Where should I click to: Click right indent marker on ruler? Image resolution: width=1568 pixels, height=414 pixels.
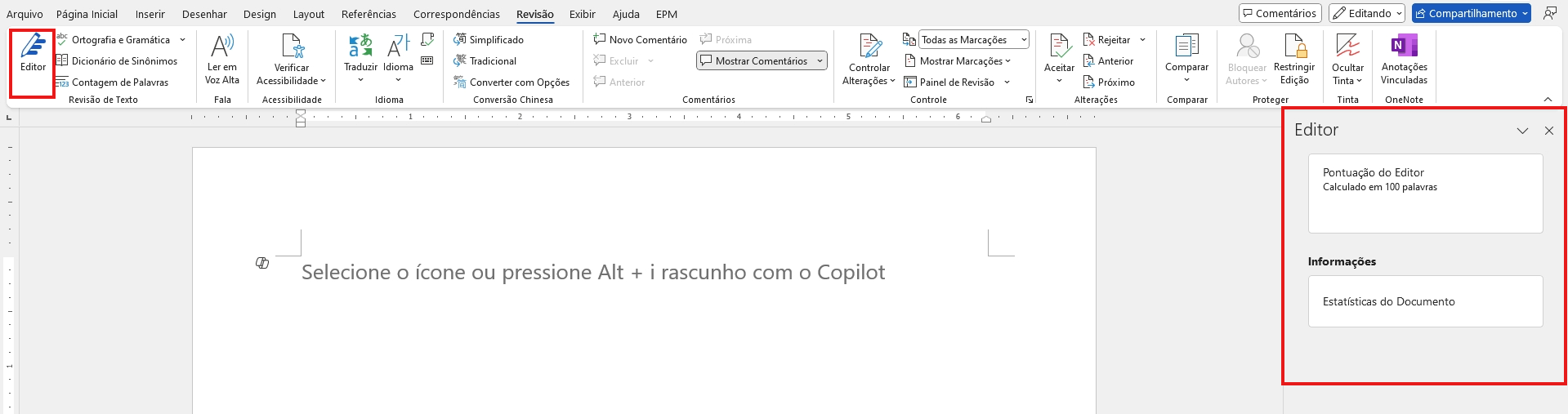986,120
